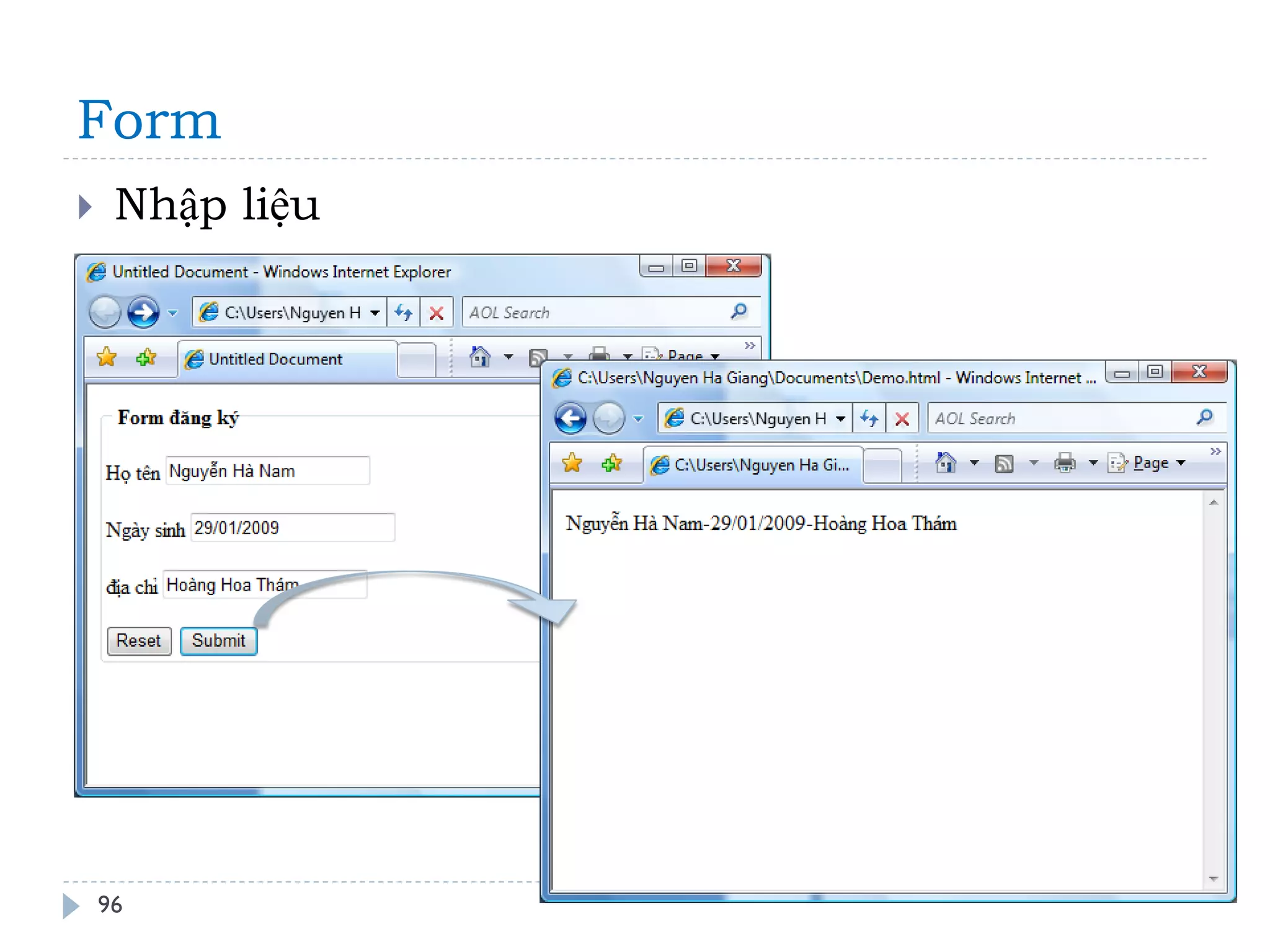1270x952 pixels.
Task: Select the C:\Users\Nguyen Ha Gi... tab
Action: (753, 465)
